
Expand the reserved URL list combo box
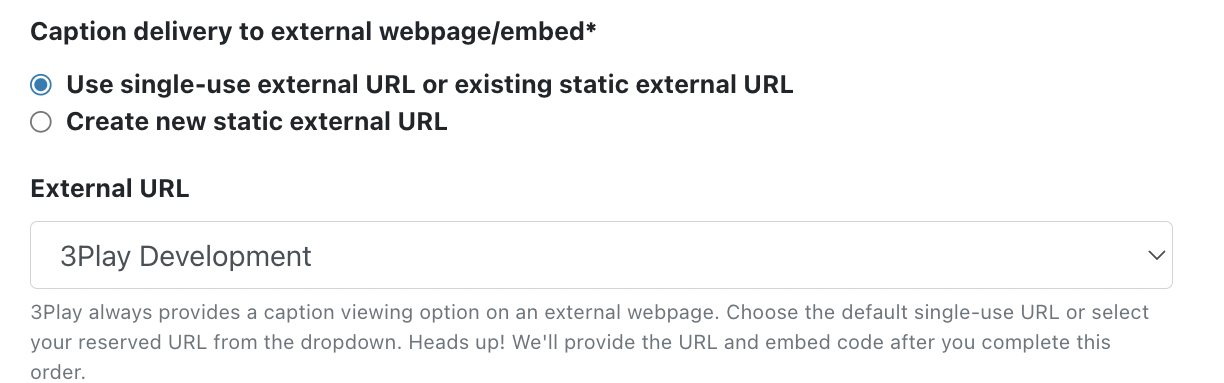601,256
